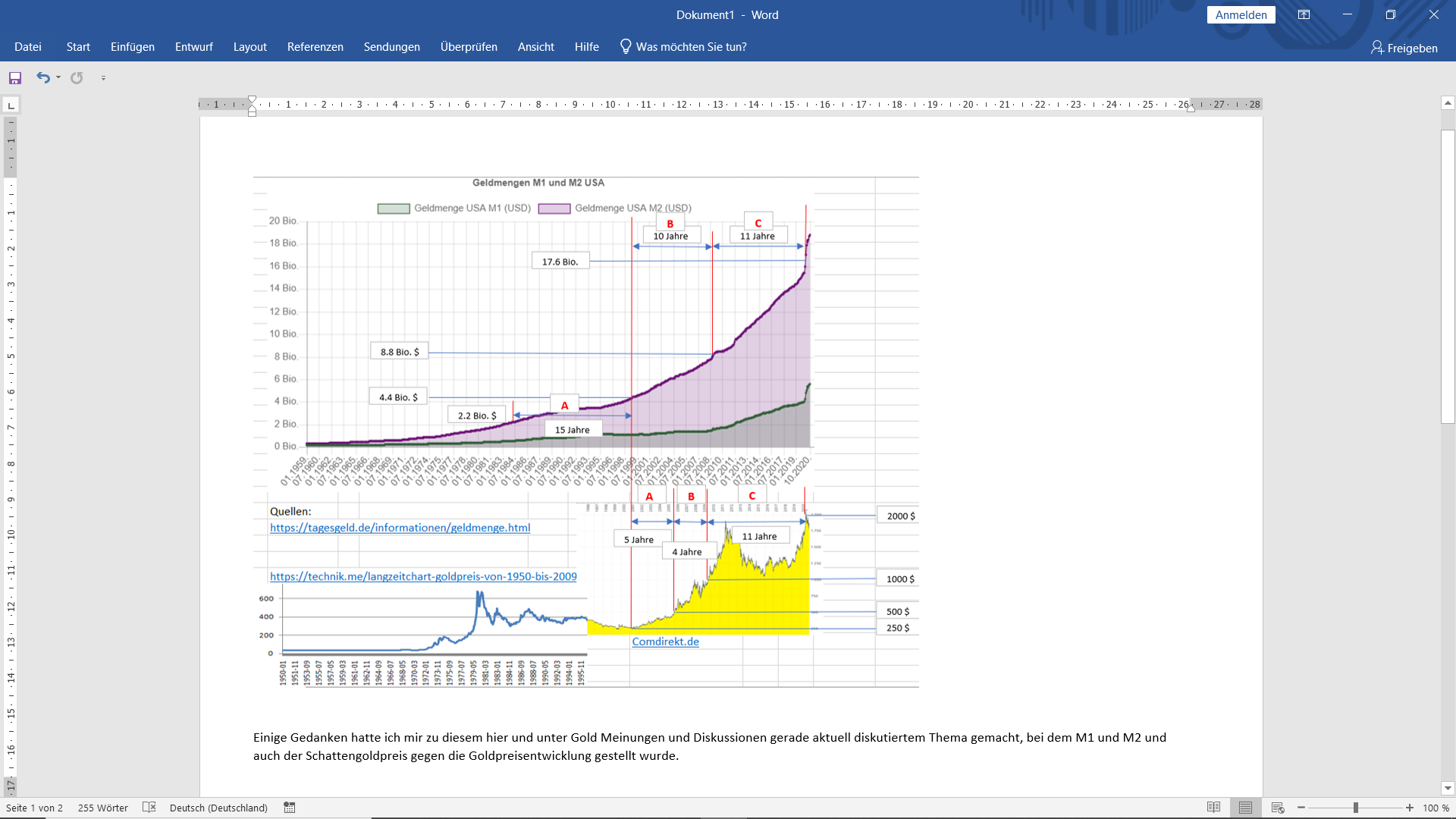Viewport: 1456px width, 819px height.
Task: Click the vertical scrollbar down arrow
Action: pos(1448,788)
